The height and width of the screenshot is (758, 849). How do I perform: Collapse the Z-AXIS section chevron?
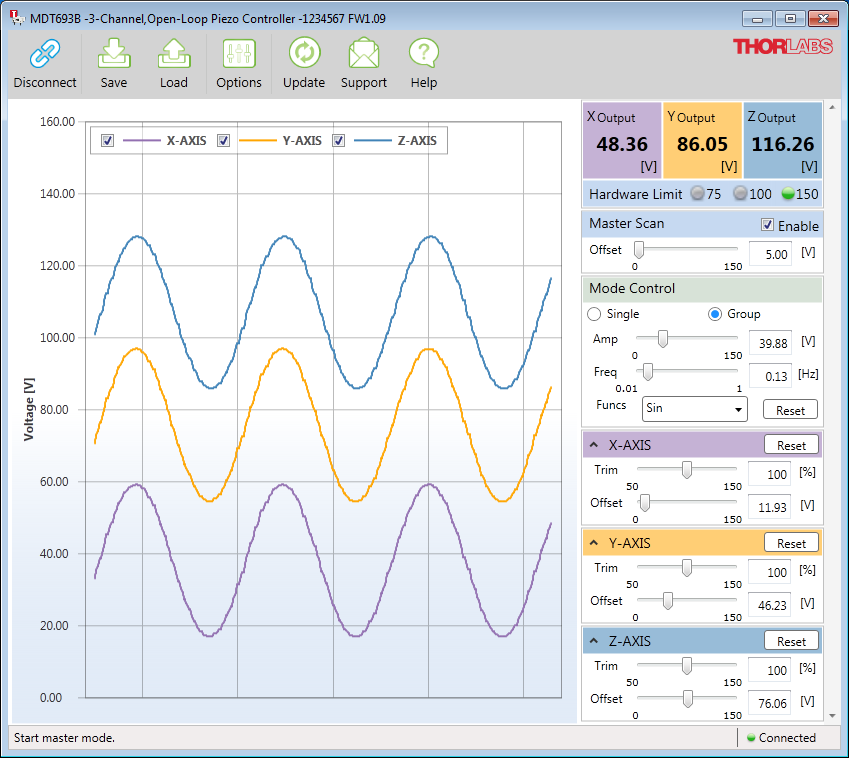click(x=594, y=641)
